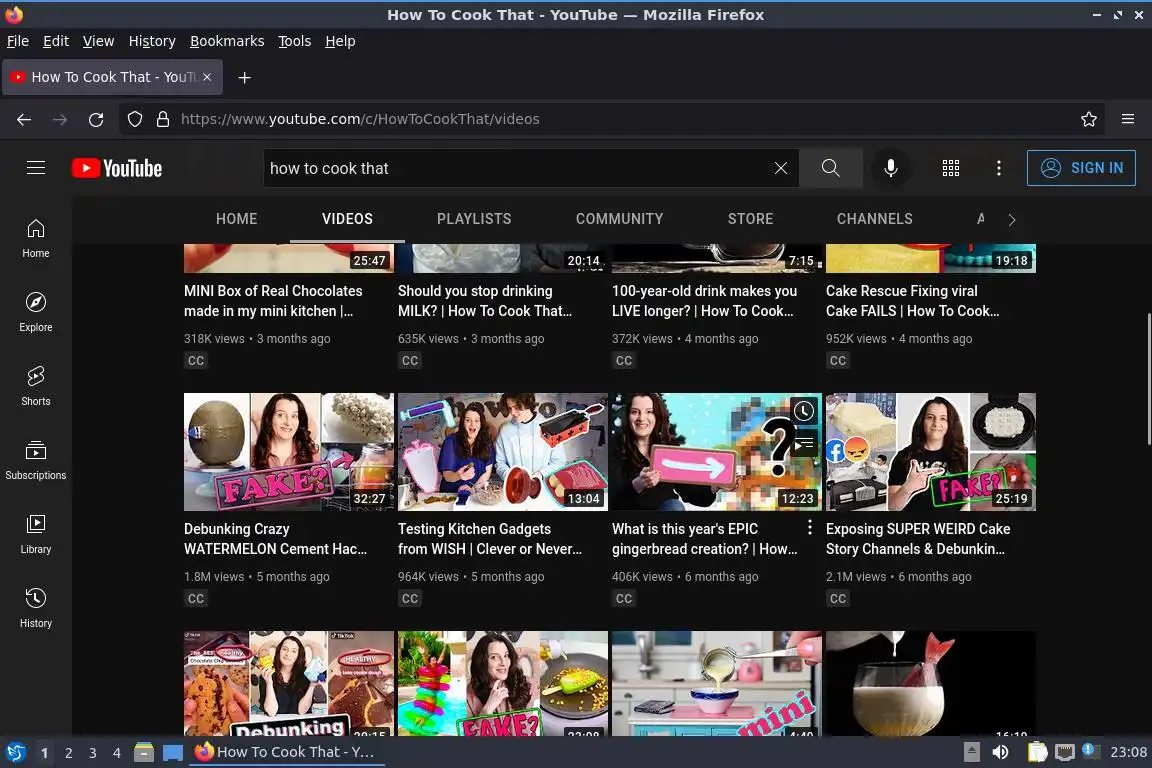Open 'Cake Rescue Fixing viral Cake FAILS' video
The height and width of the screenshot is (768, 1152).
click(912, 301)
